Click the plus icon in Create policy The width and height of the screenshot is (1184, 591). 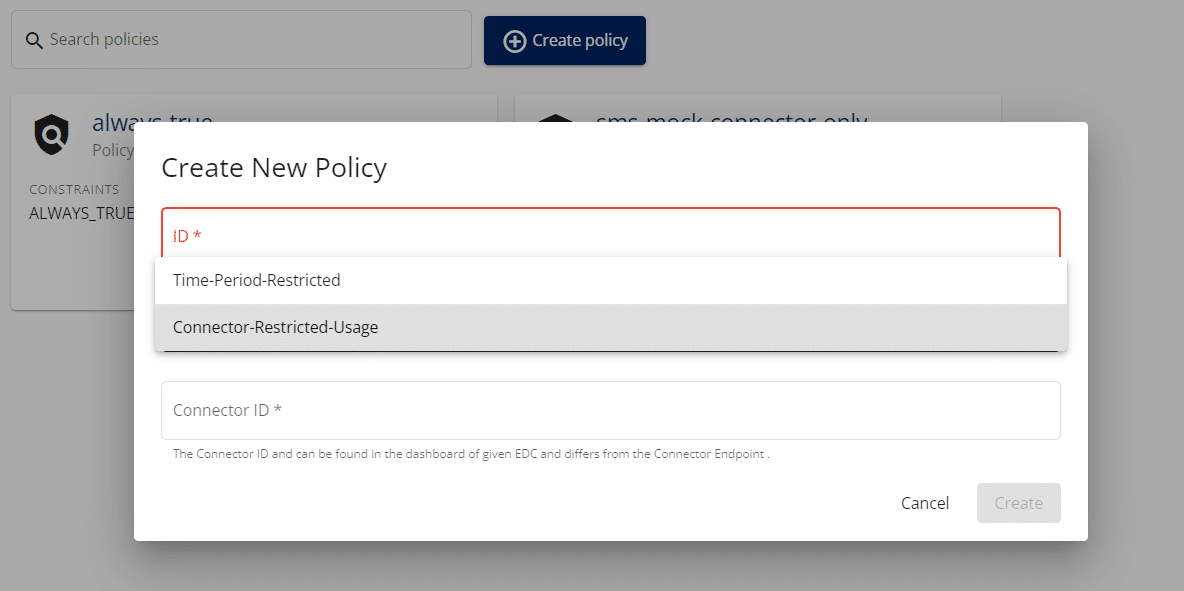point(514,42)
